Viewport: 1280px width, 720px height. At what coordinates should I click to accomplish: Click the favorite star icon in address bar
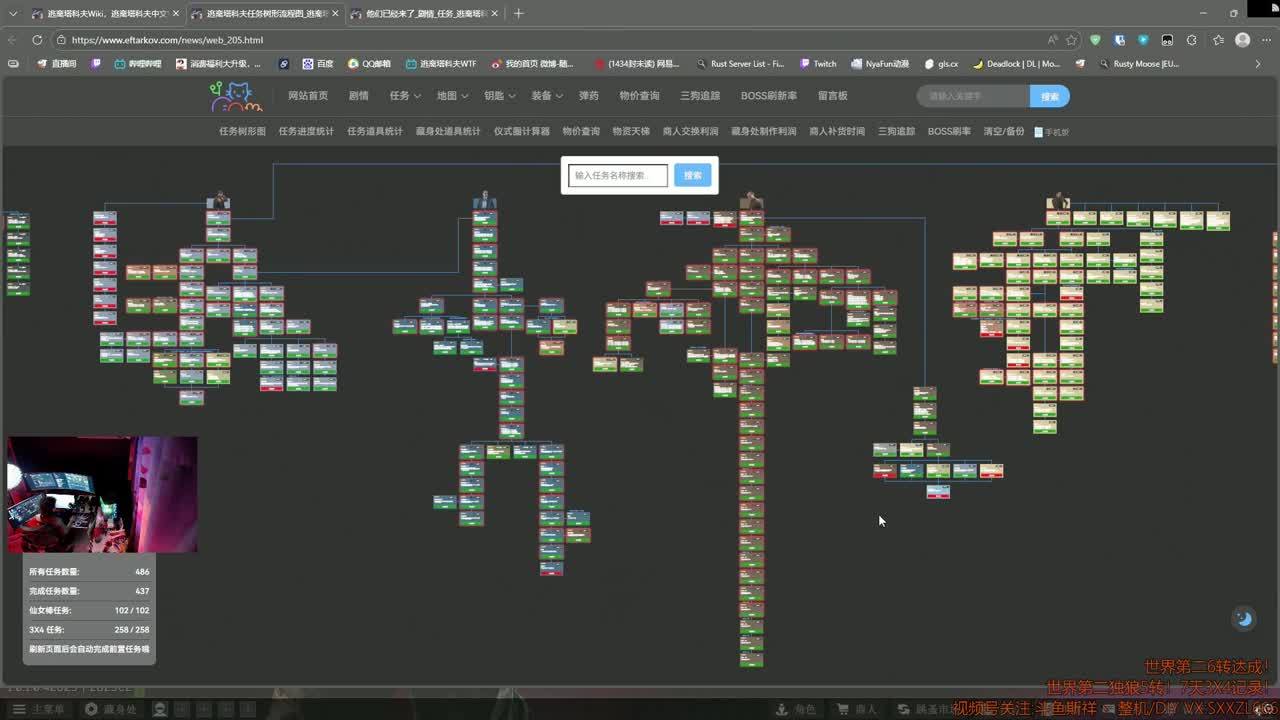(x=1071, y=40)
